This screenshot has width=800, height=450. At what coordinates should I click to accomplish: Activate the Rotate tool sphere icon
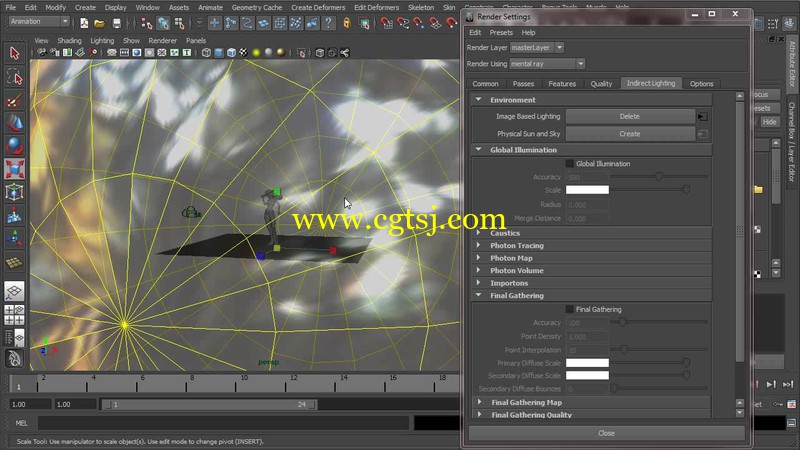point(14,146)
